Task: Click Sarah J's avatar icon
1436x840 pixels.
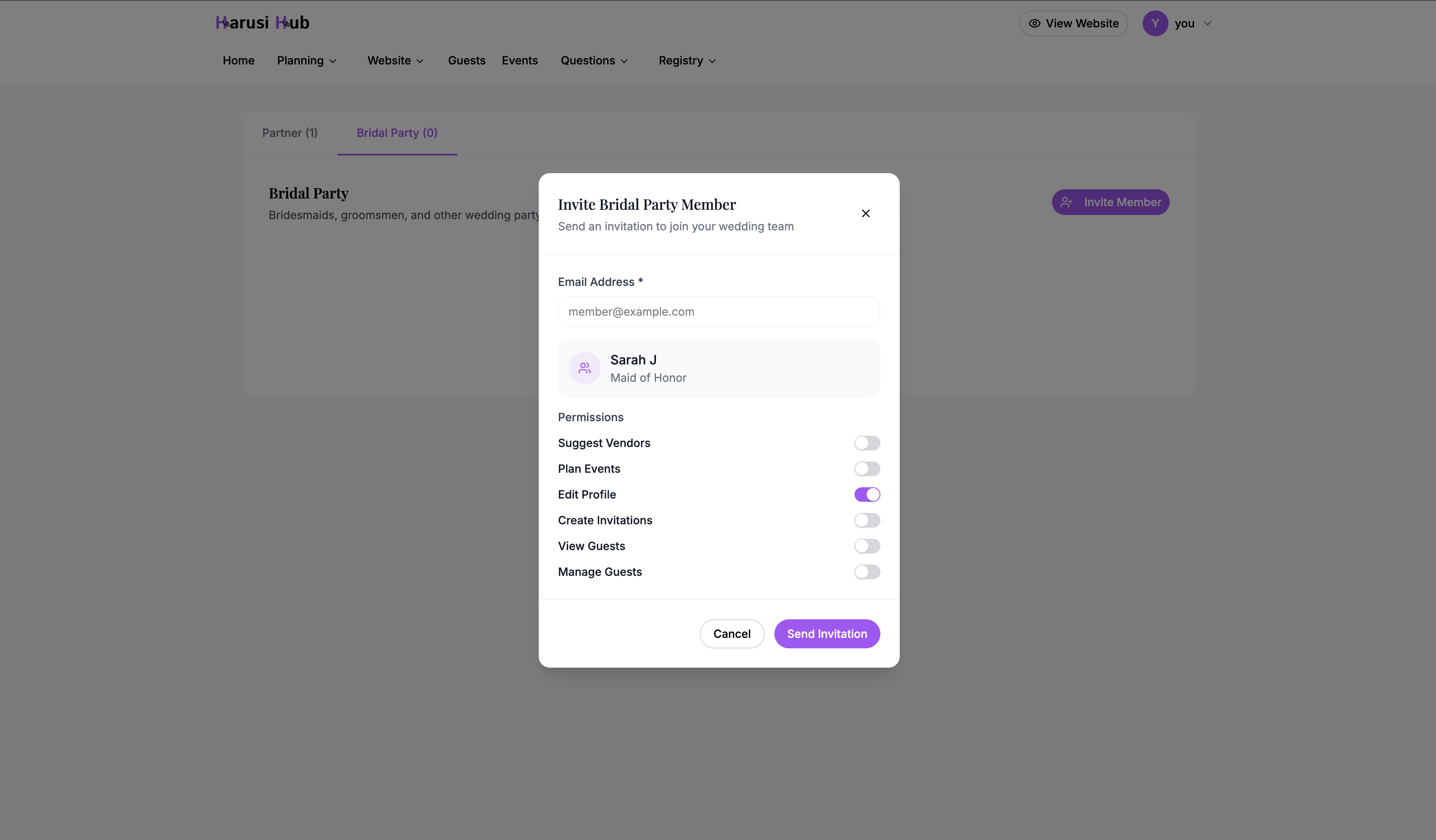Action: pyautogui.click(x=584, y=368)
